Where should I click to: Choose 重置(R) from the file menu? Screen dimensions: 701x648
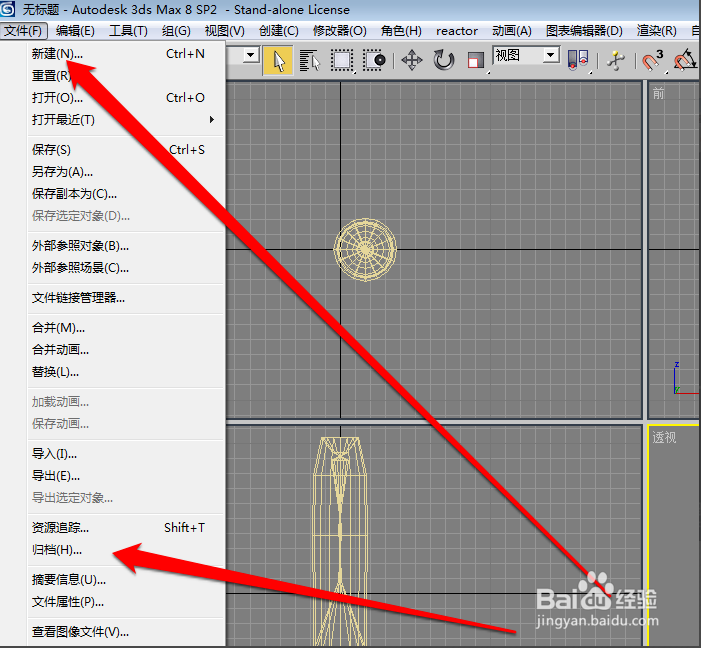[x=126, y=76]
